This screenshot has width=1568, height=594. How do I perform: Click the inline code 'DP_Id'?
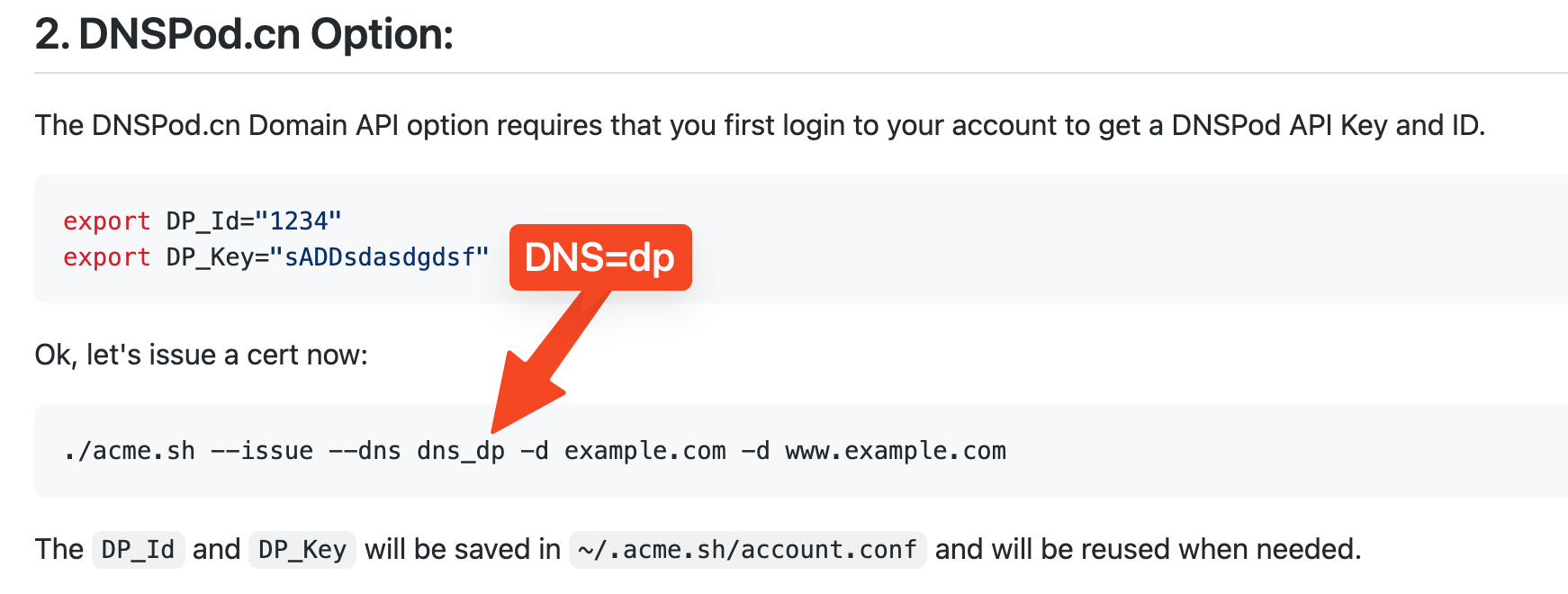coord(139,549)
